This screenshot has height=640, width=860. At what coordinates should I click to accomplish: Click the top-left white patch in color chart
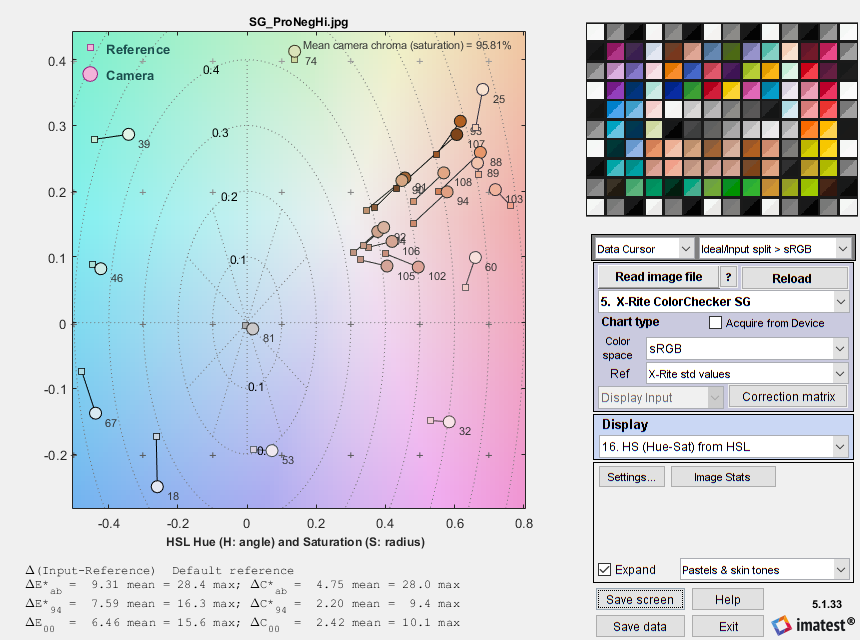(x=595, y=31)
